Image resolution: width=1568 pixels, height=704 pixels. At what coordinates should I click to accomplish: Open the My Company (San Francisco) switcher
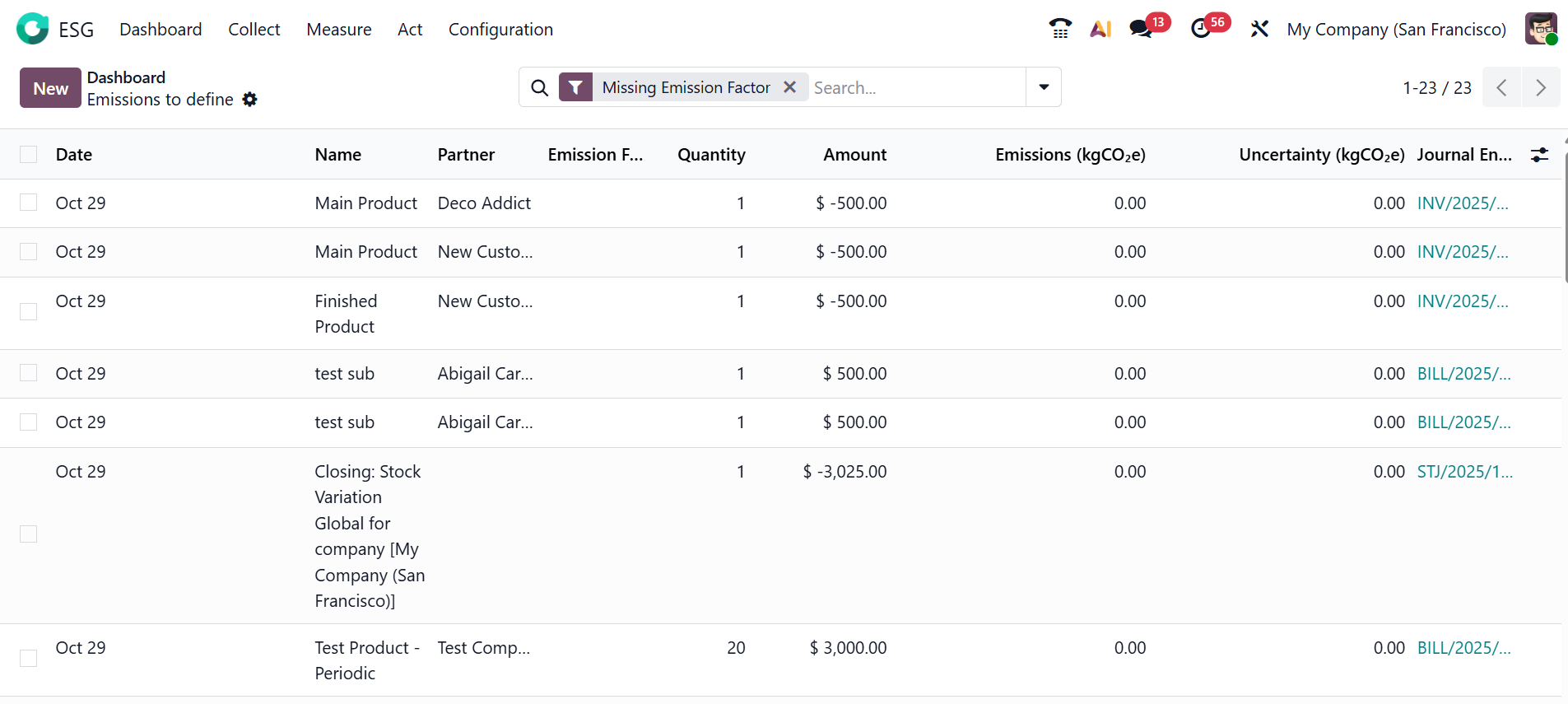tap(1396, 30)
